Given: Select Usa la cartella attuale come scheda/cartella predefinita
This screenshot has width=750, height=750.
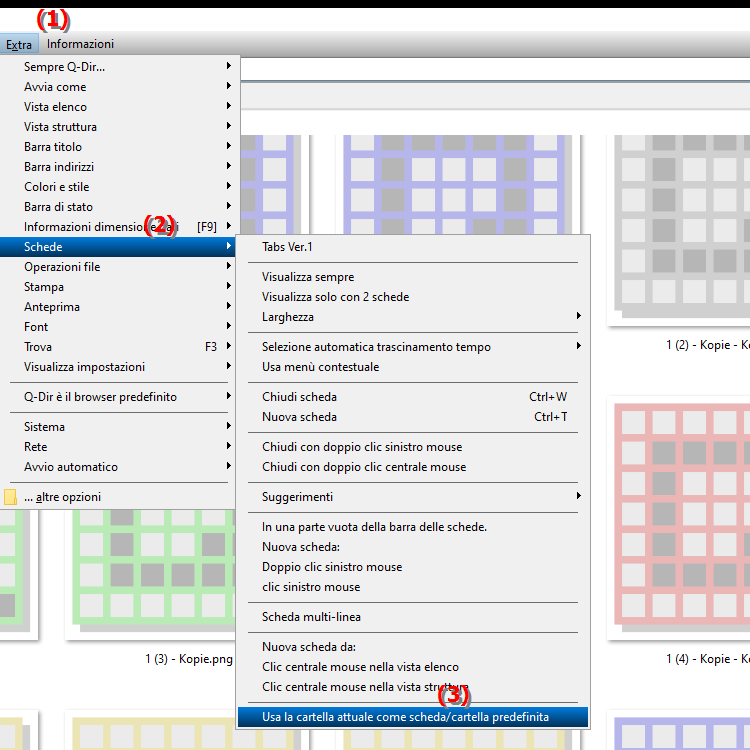Looking at the screenshot, I should [x=413, y=717].
